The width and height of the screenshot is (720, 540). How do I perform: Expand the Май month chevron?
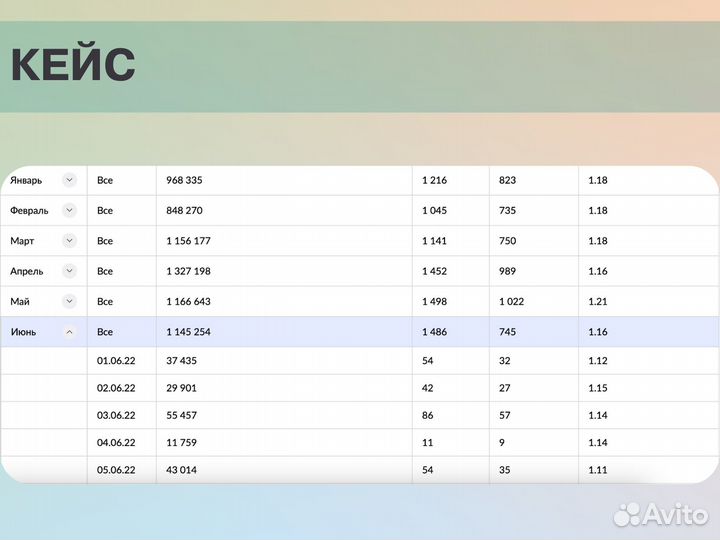click(69, 301)
